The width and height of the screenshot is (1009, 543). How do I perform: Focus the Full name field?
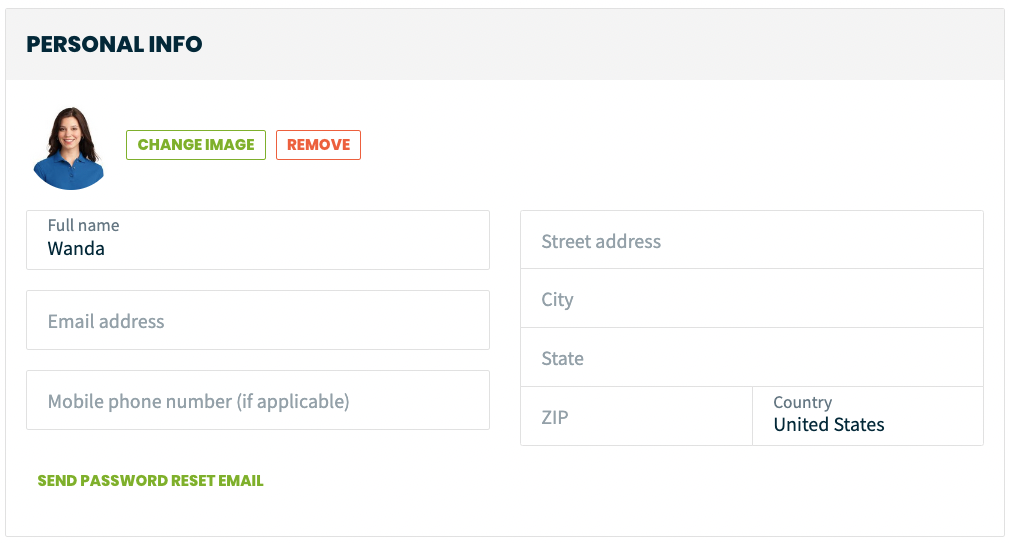[258, 240]
